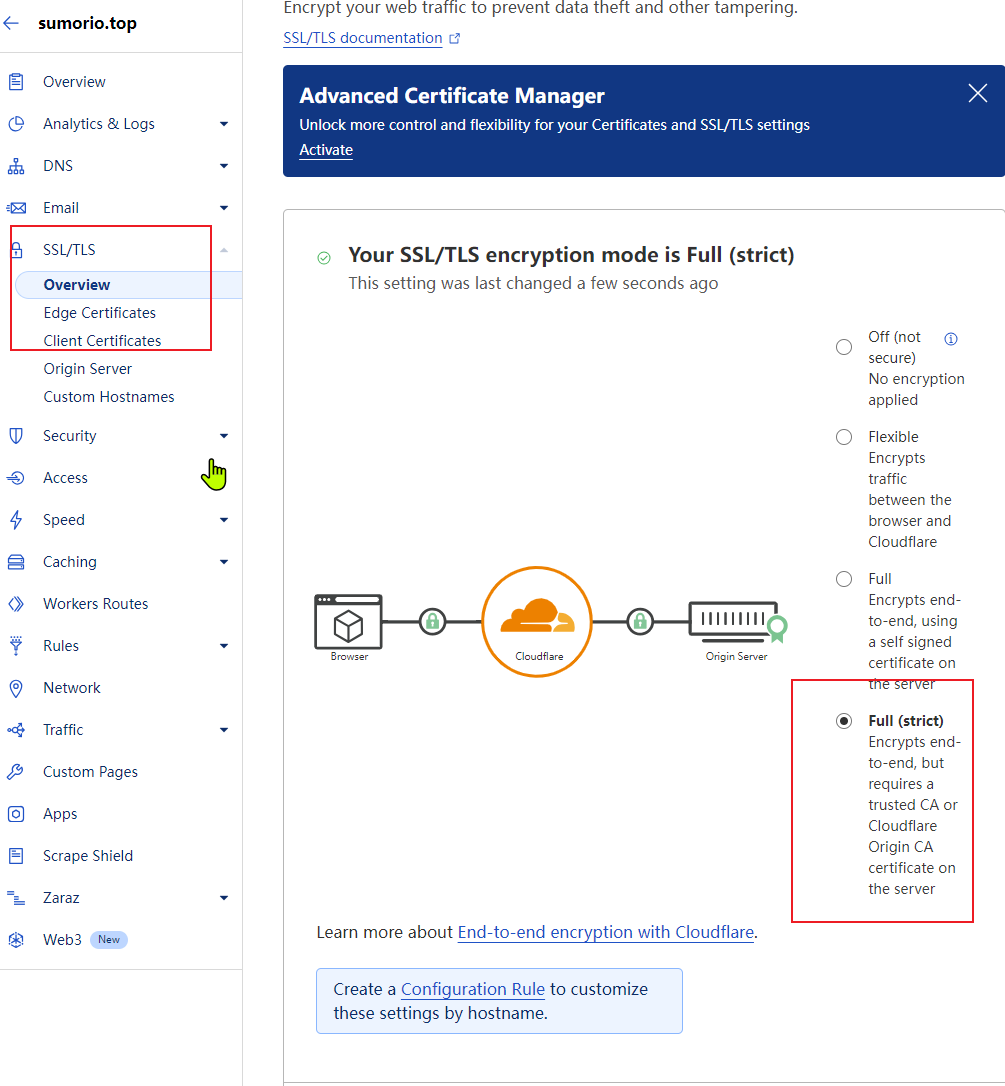Screen dimensions: 1005x1086
Task: Choose the Full encryption mode radio button
Action: point(844,579)
